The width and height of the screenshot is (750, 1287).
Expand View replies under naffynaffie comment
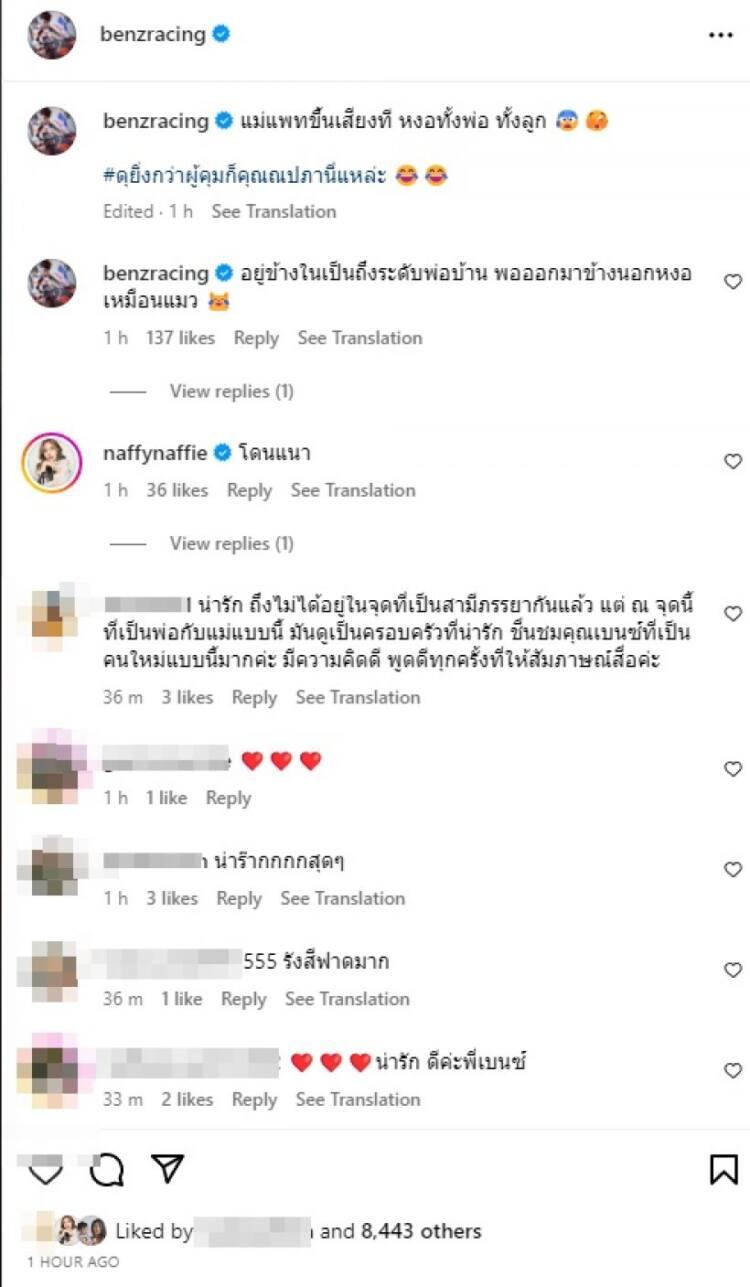coord(231,543)
